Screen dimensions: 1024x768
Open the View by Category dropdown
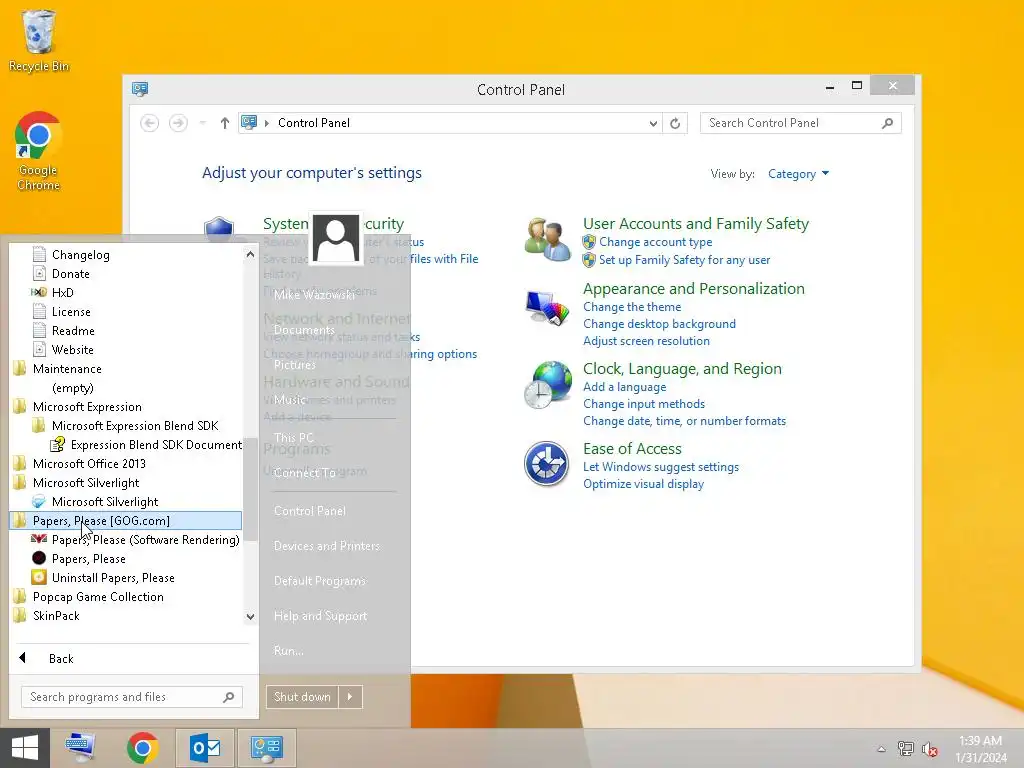tap(798, 174)
